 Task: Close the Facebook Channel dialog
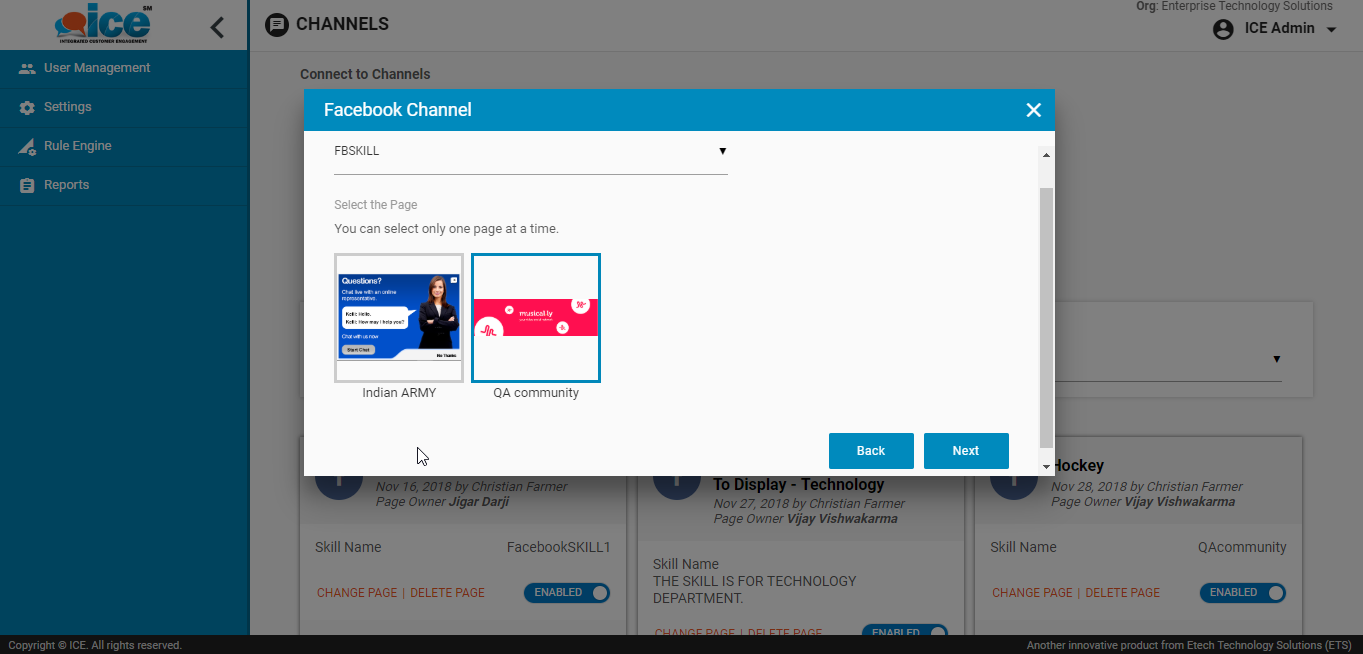tap(1033, 110)
